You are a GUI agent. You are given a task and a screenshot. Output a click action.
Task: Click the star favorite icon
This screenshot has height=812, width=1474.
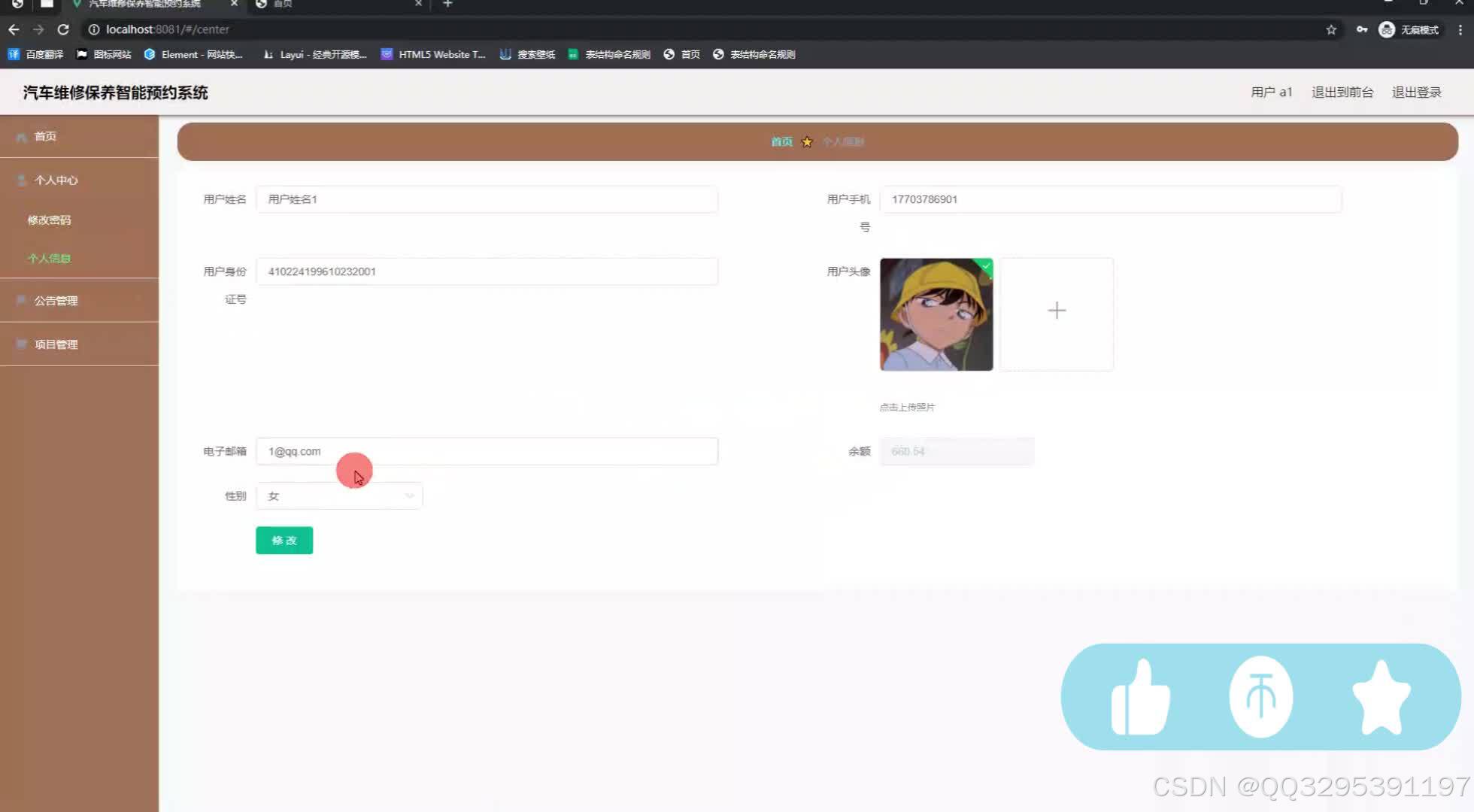click(1381, 697)
